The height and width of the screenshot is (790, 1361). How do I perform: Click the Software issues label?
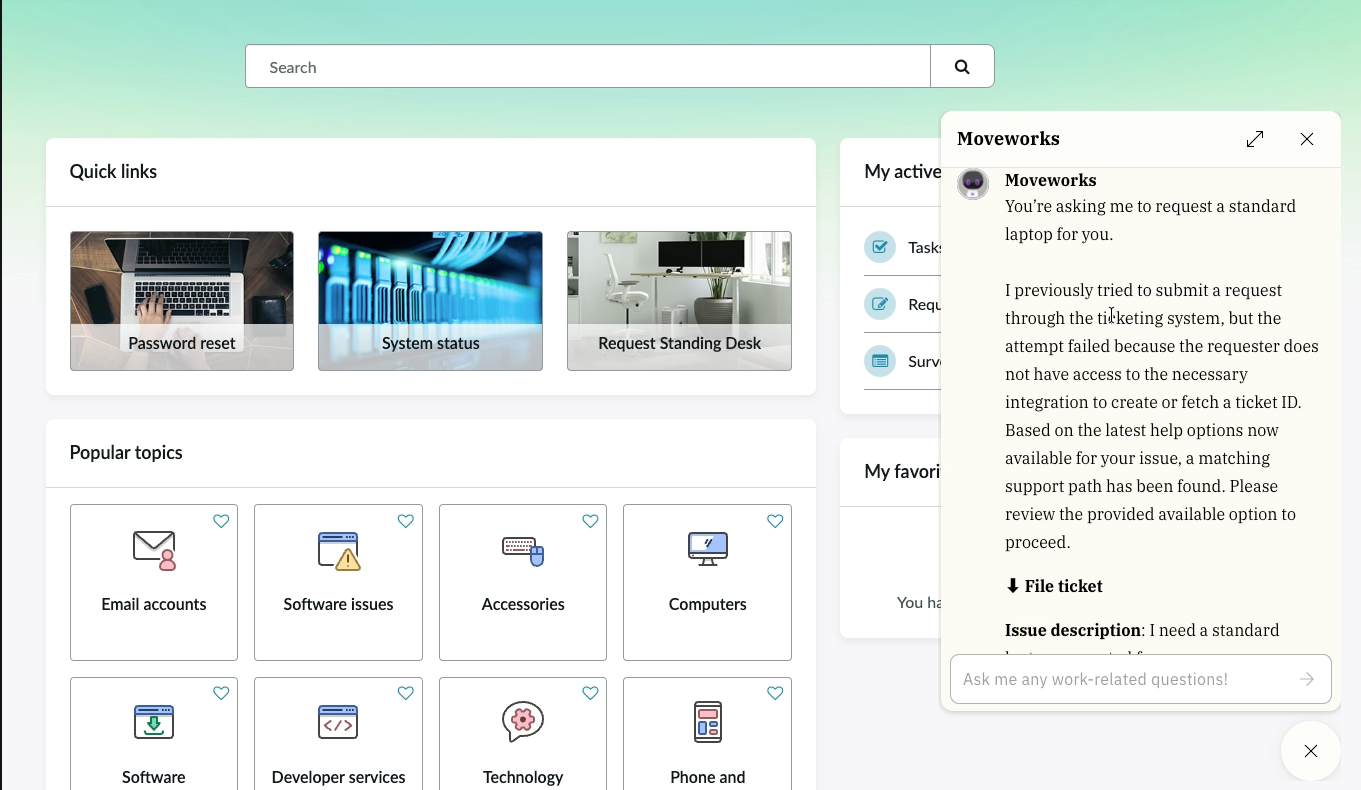point(338,604)
